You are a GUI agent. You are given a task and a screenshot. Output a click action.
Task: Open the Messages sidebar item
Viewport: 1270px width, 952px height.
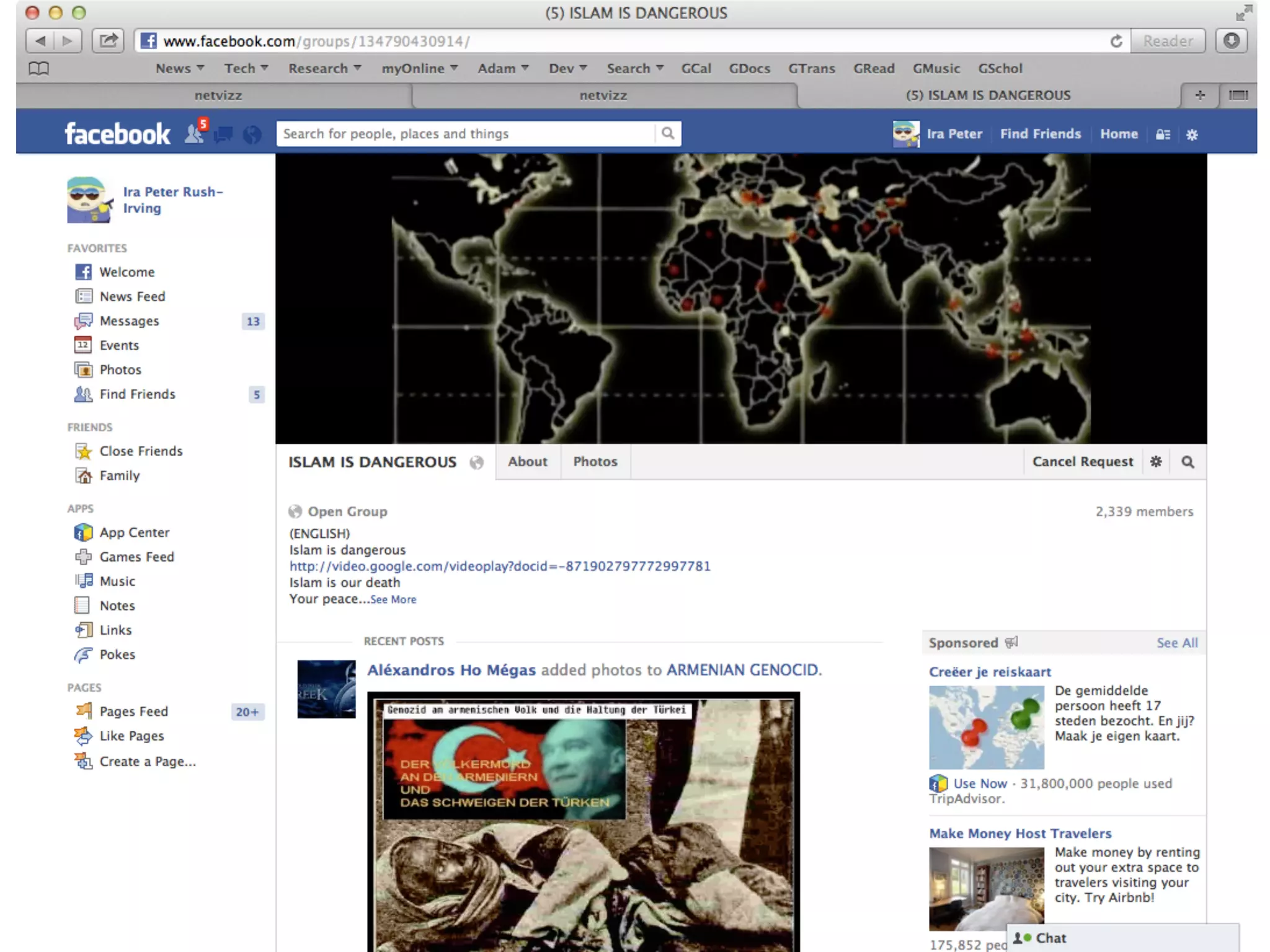[x=129, y=321]
